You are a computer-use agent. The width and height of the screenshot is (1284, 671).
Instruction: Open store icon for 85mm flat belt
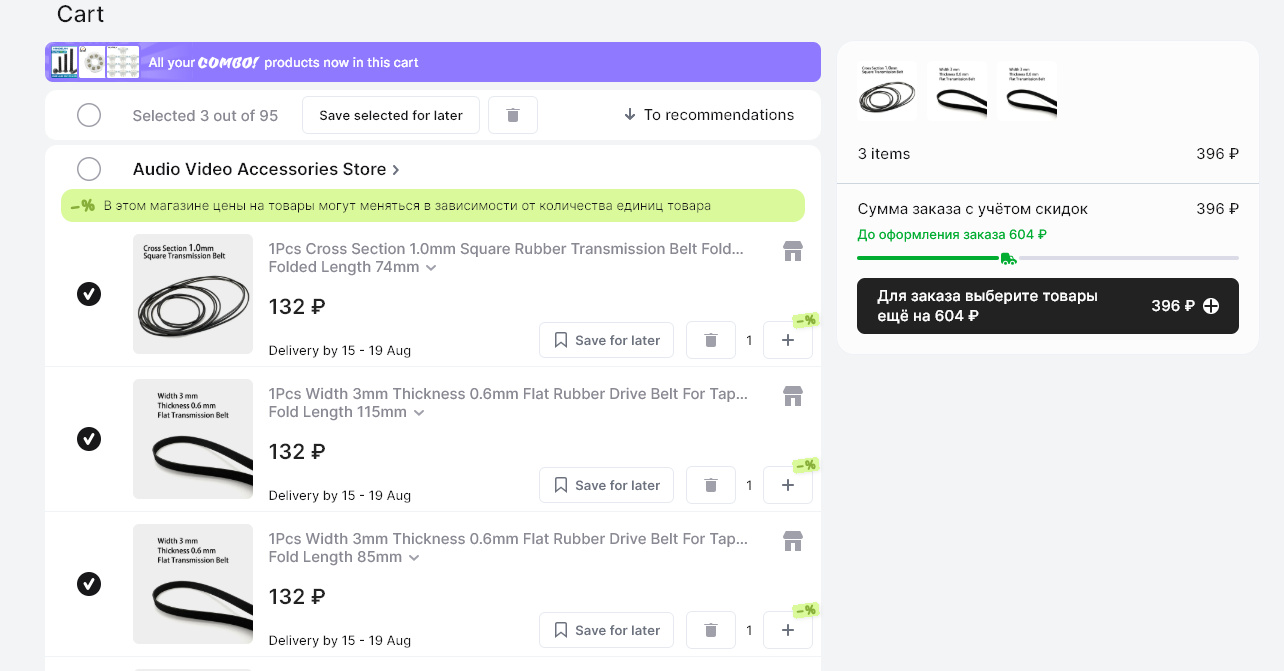(793, 541)
